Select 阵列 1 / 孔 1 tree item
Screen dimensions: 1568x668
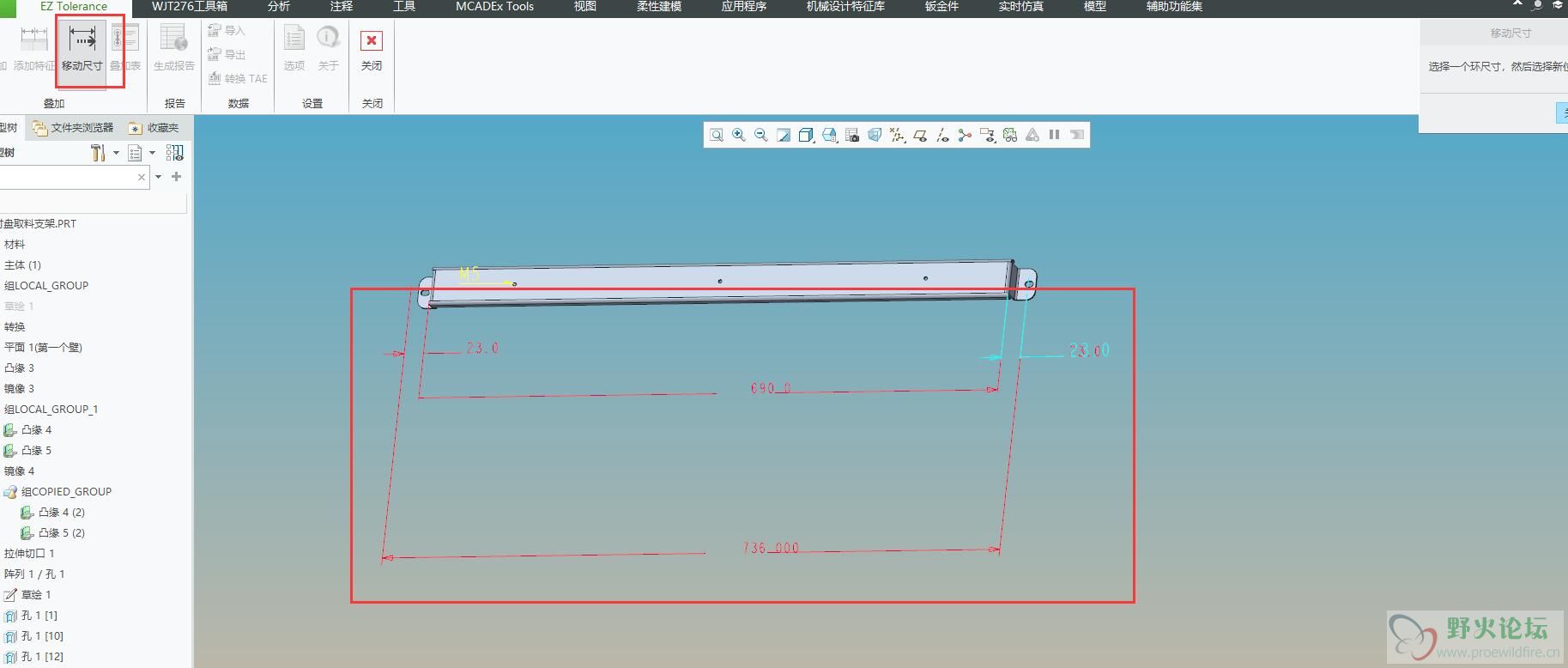[x=34, y=574]
